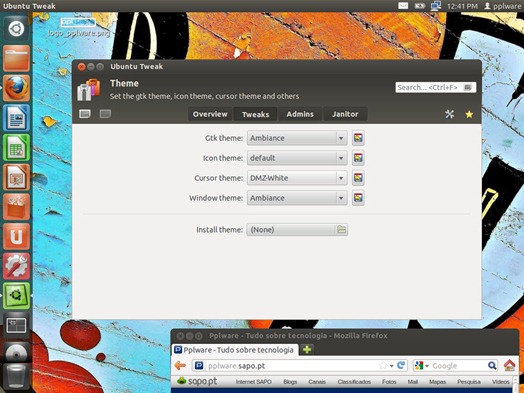The image size is (524, 393).
Task: Open the Home Folder file manager
Action: [x=16, y=58]
